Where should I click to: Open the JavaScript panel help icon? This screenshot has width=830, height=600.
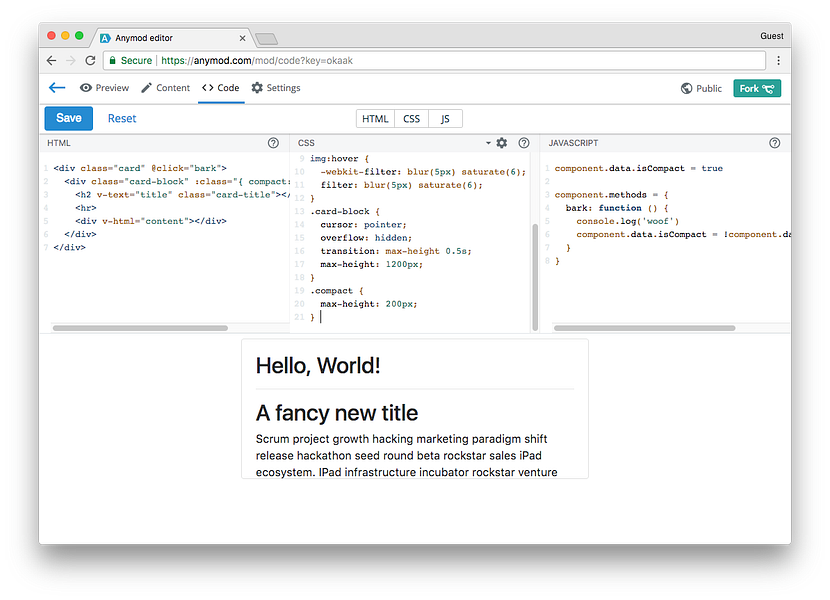(x=774, y=143)
